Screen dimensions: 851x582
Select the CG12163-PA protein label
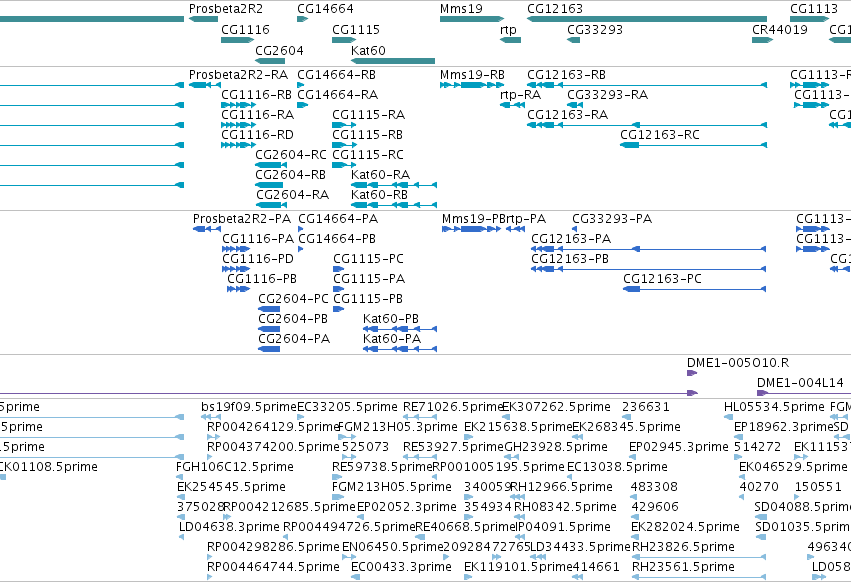[571, 239]
